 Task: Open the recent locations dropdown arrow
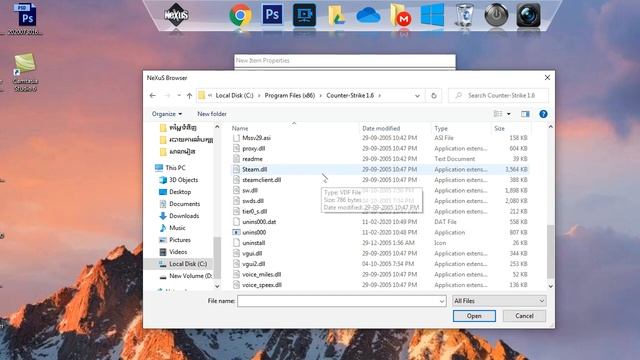click(x=179, y=96)
